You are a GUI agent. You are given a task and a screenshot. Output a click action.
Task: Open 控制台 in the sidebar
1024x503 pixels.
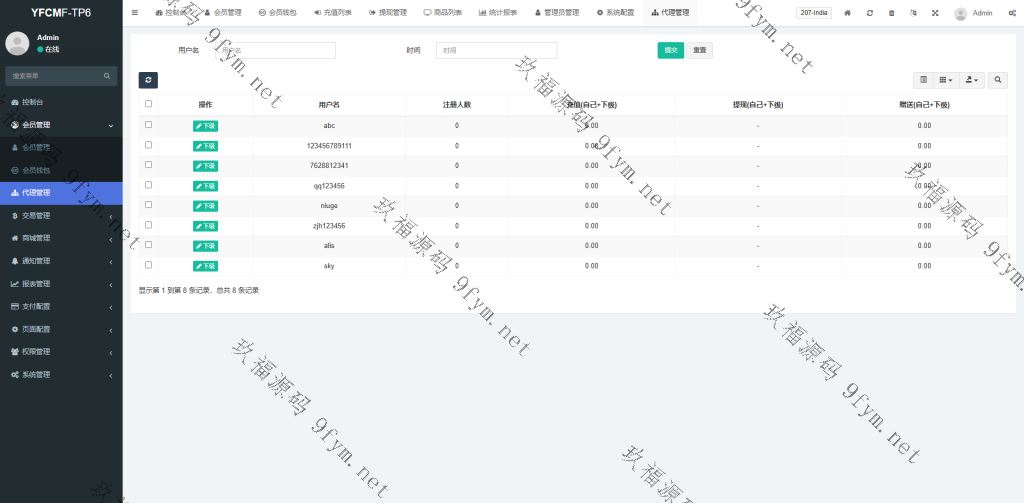61,103
